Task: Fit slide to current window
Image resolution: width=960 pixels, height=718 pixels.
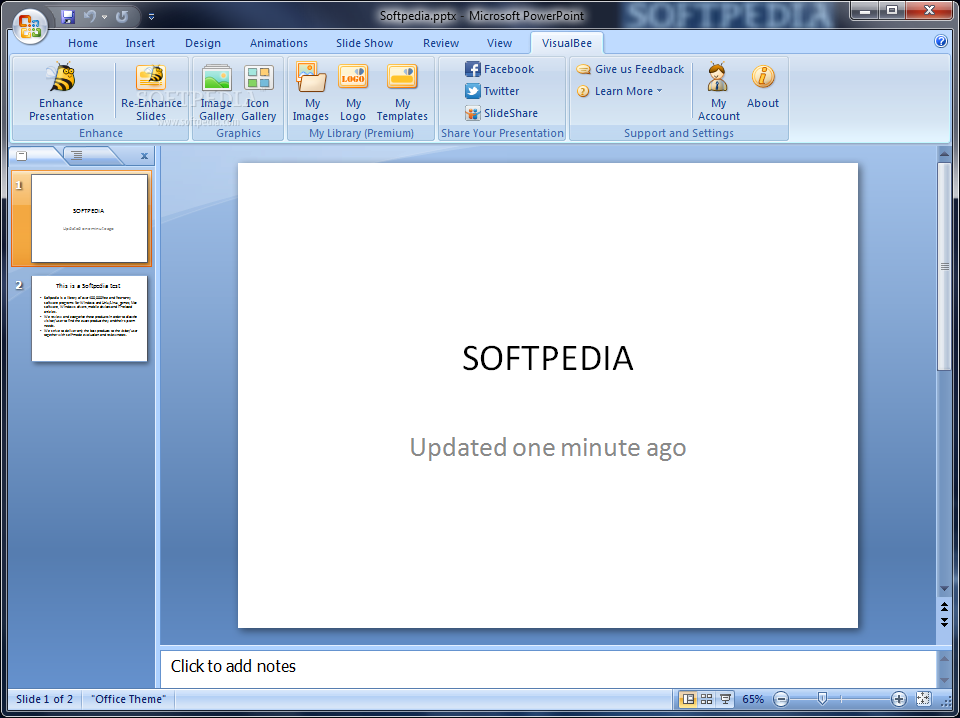Action: pyautogui.click(x=923, y=699)
